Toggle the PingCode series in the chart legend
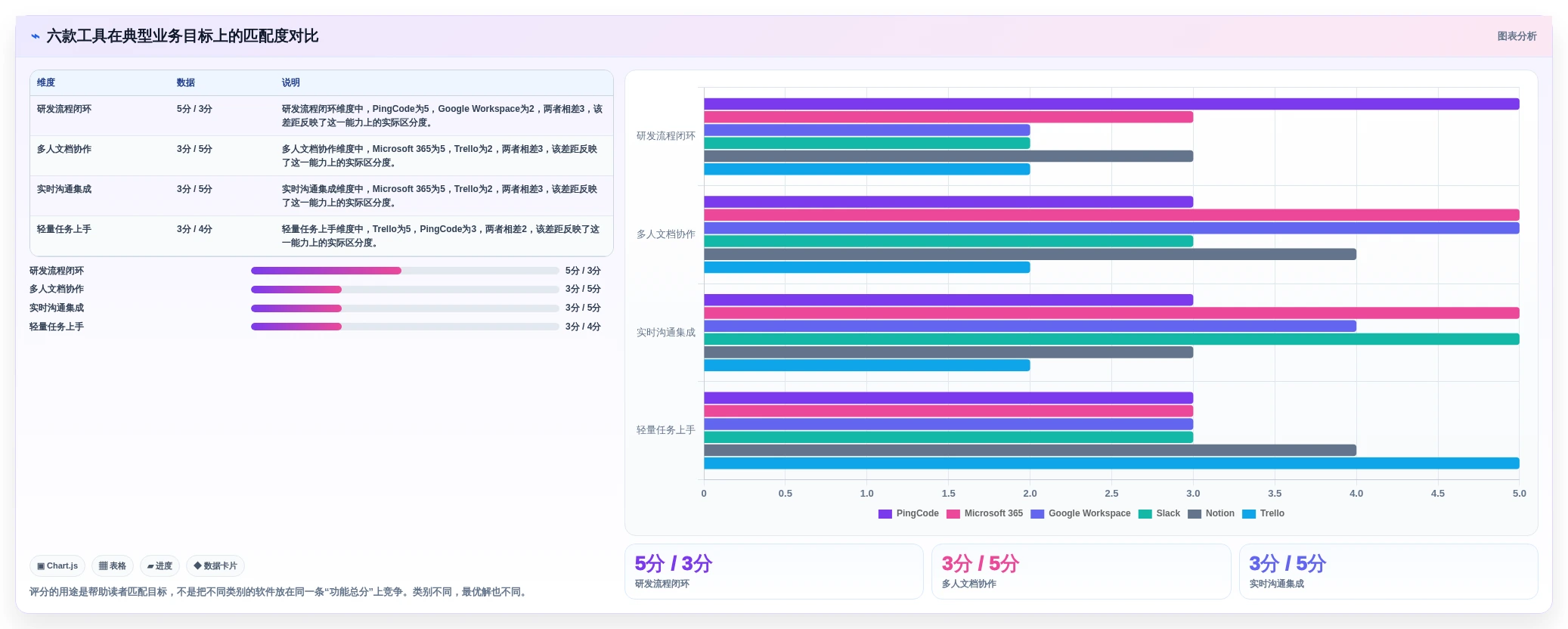Image resolution: width=1568 pixels, height=629 pixels. tap(908, 513)
